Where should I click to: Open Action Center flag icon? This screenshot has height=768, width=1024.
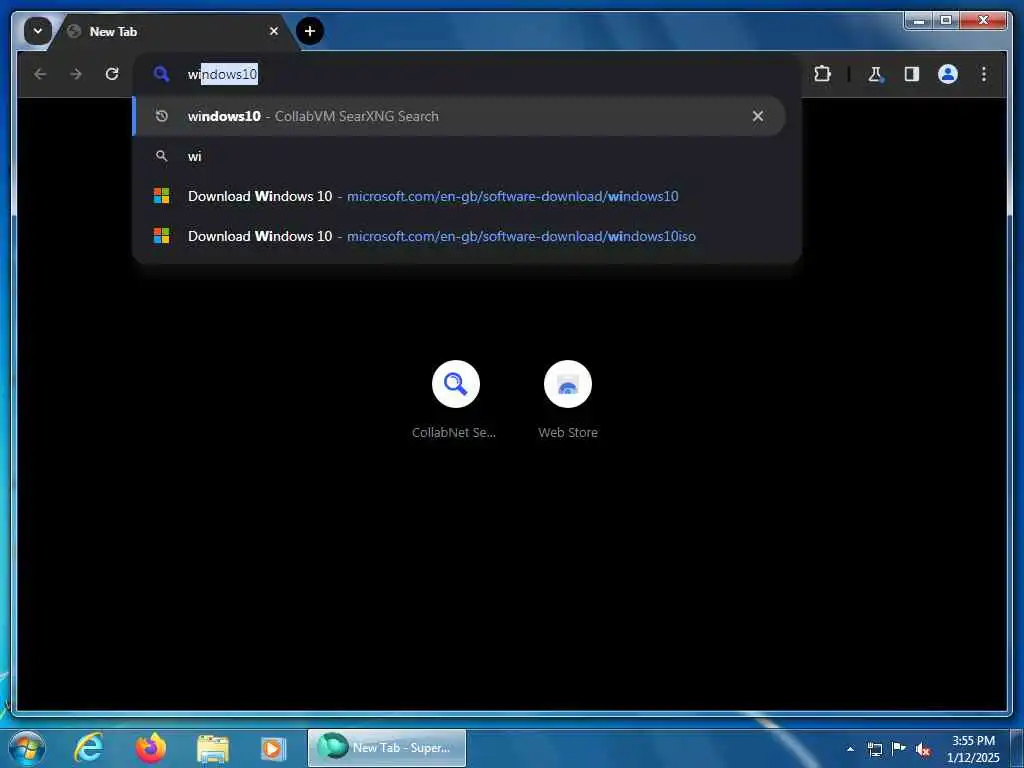point(899,748)
